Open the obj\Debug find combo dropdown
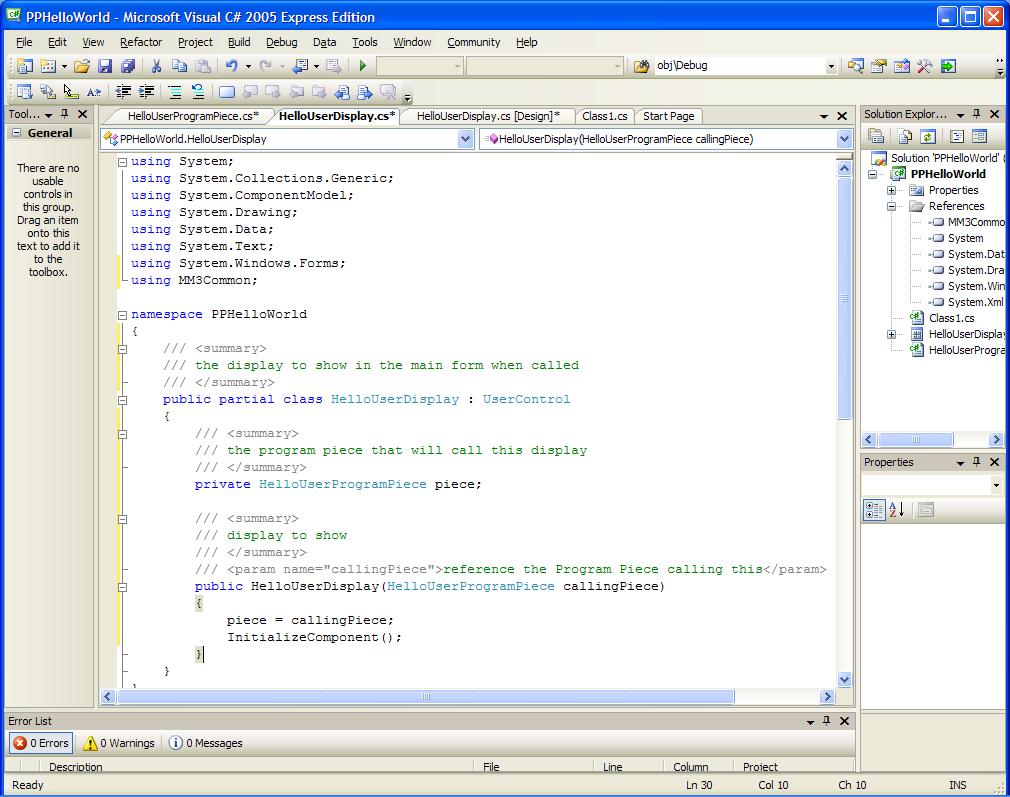This screenshot has height=797, width=1010. 831,66
